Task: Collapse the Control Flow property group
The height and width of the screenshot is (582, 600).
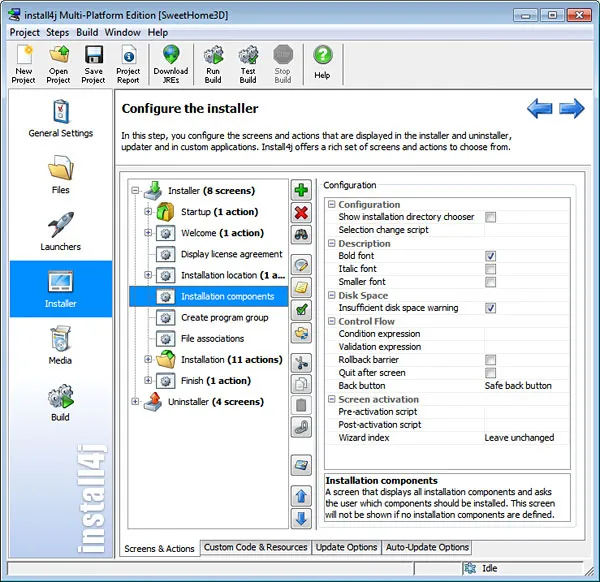Action: point(331,321)
